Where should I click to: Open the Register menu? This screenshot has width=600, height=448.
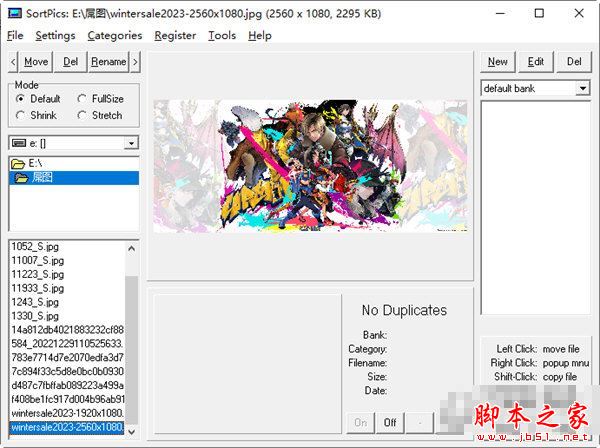click(175, 36)
